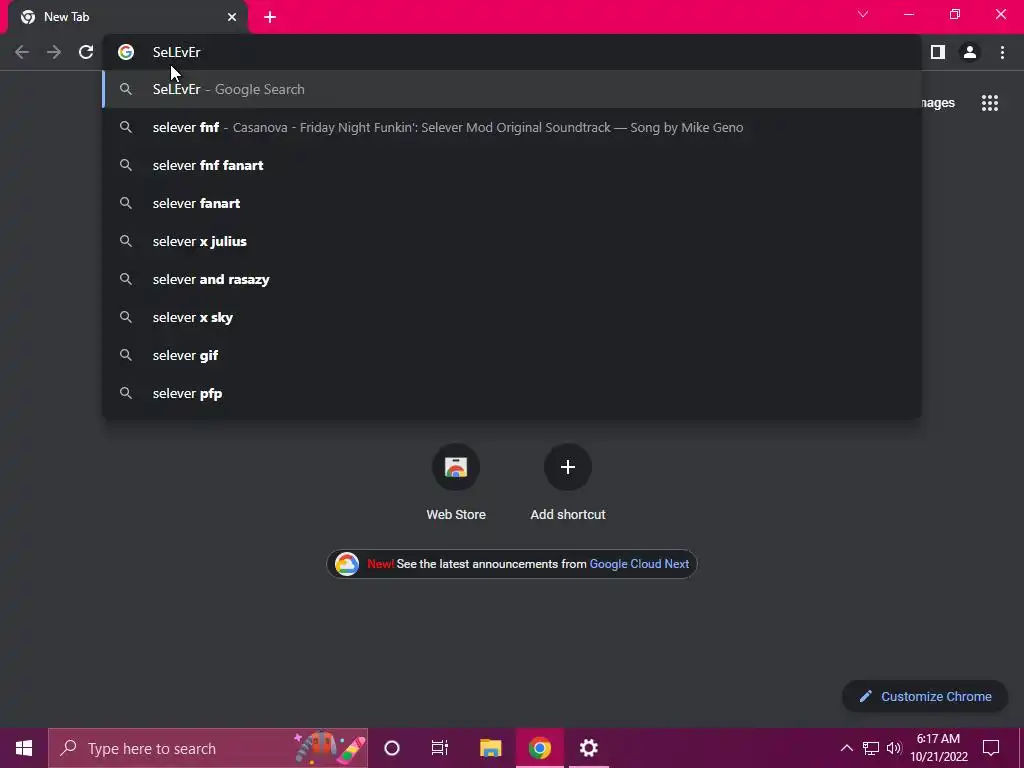Expand the tab search chevron
1024x768 pixels.
point(863,14)
